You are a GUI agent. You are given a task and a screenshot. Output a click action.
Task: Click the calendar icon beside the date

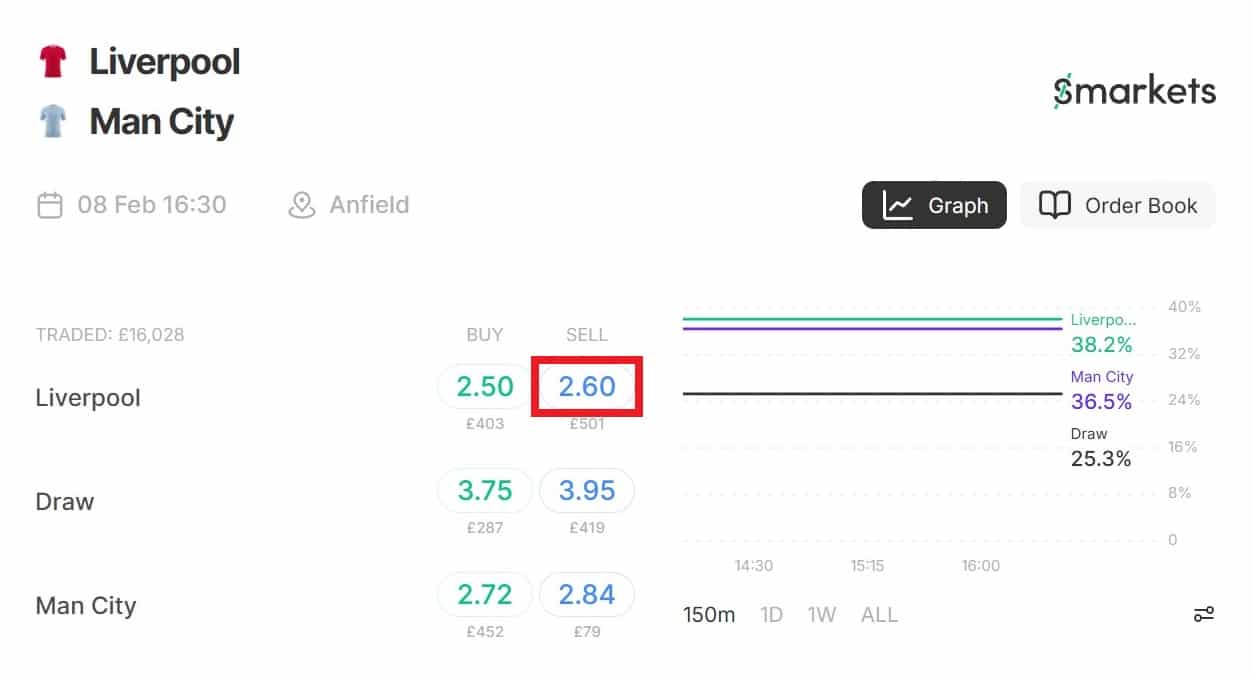click(49, 205)
